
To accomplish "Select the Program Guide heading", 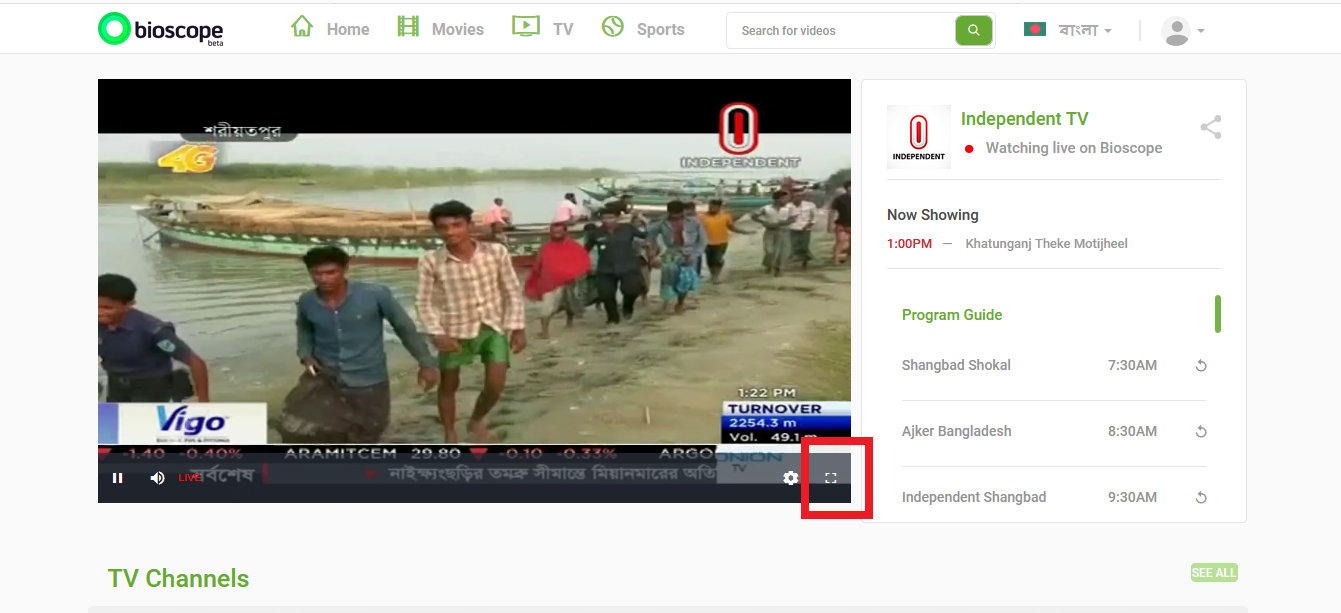I will 952,315.
